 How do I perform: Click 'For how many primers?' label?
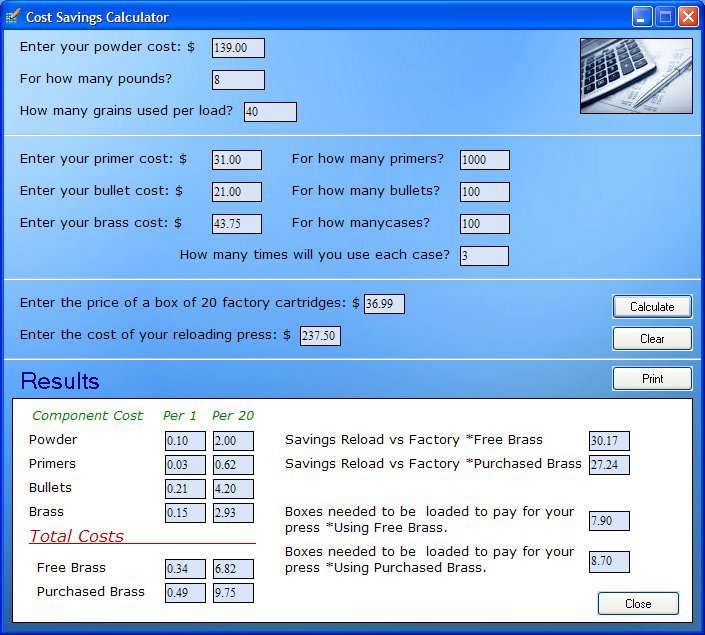point(367,159)
